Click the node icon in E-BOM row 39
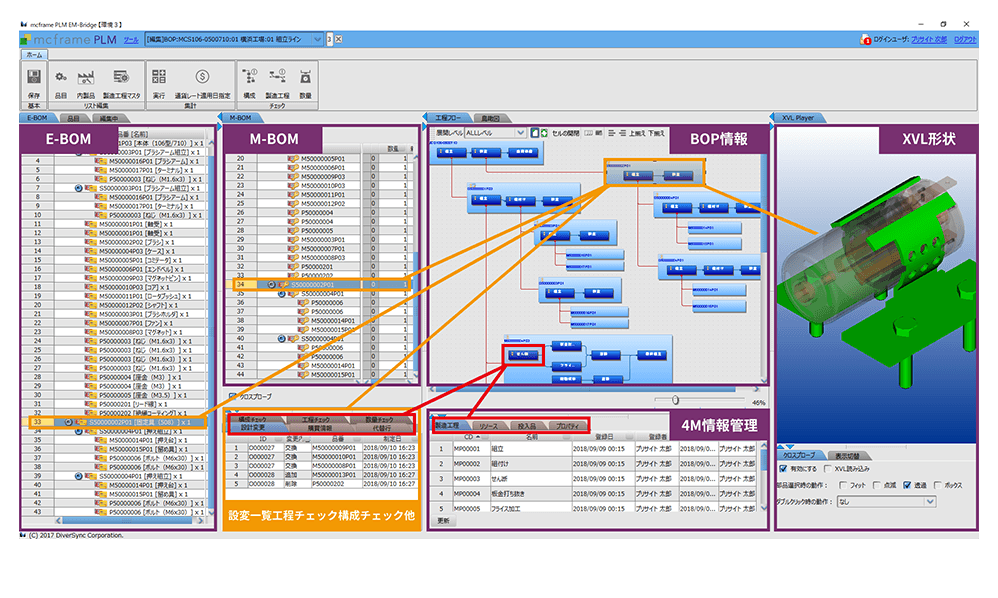The height and width of the screenshot is (598, 998). [x=79, y=476]
